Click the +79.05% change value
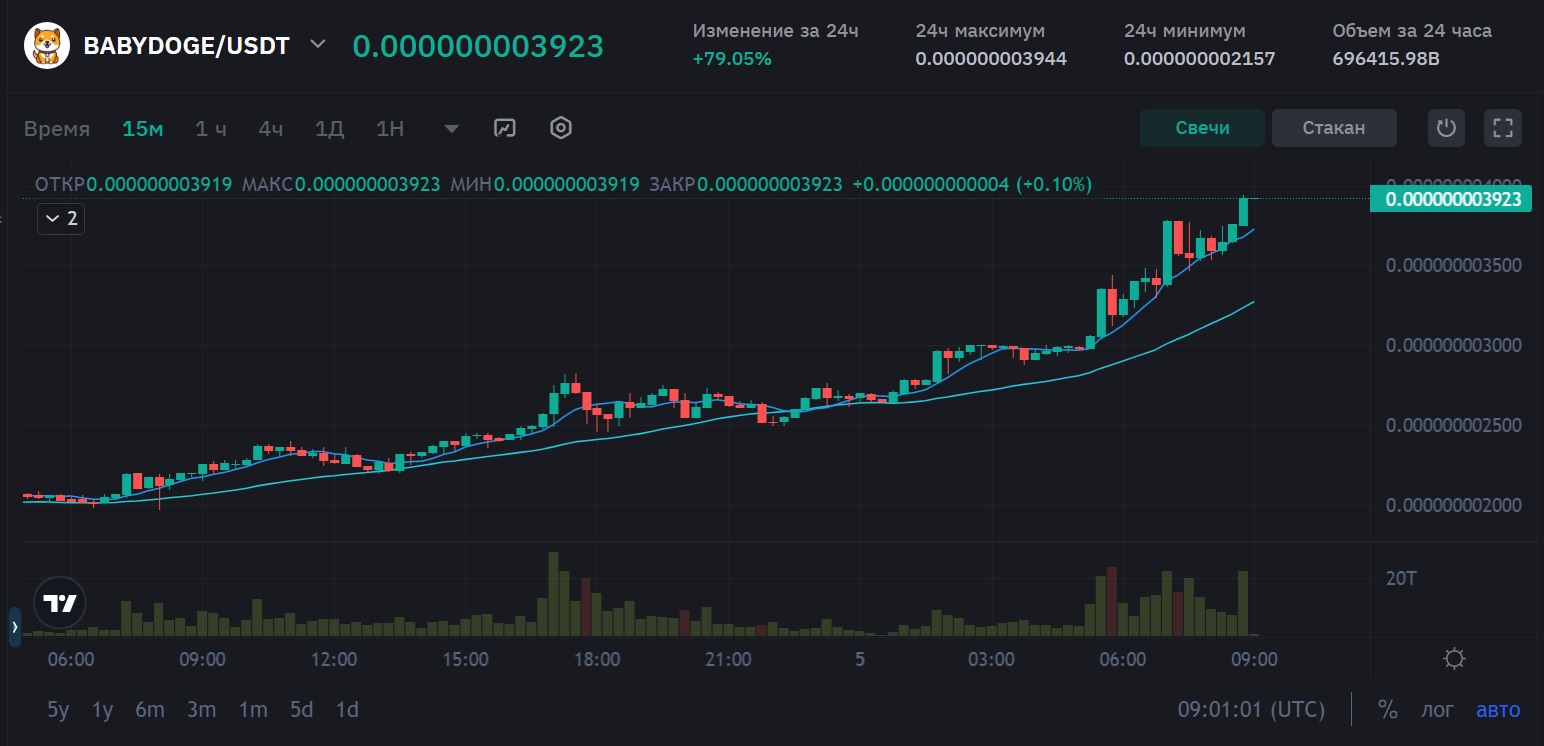The height and width of the screenshot is (746, 1544). [732, 59]
